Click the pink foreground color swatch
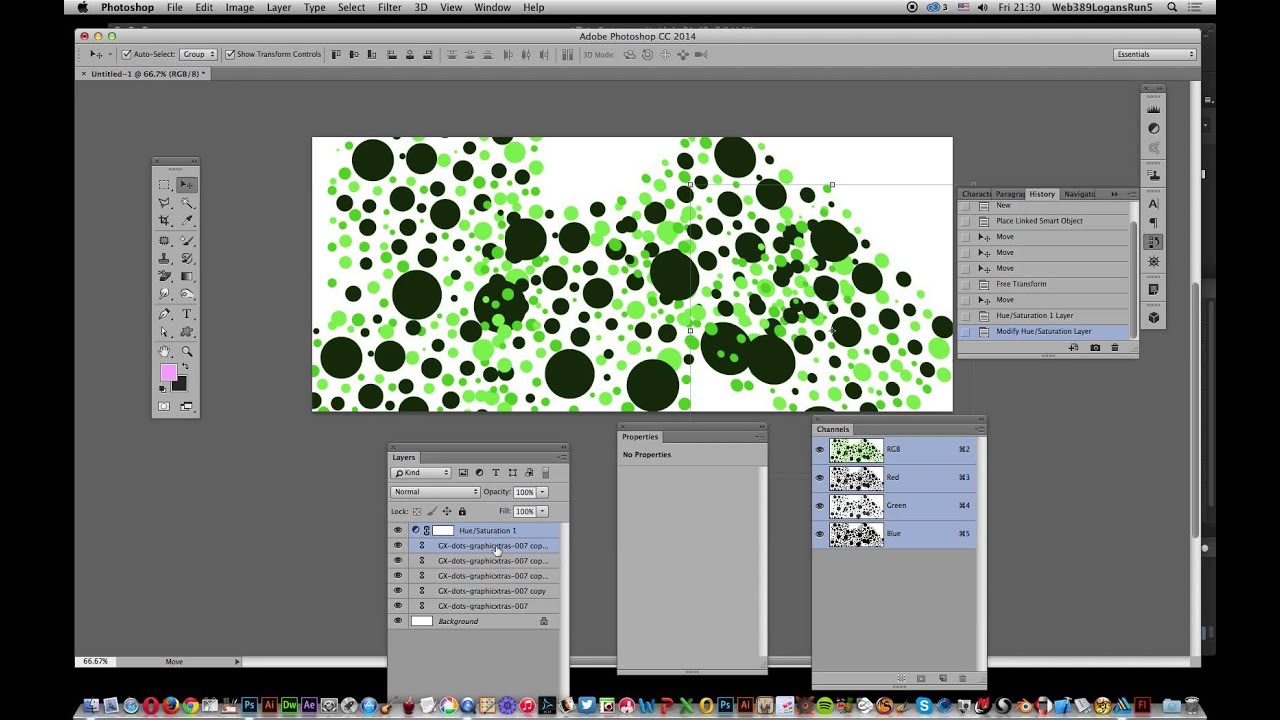 169,372
